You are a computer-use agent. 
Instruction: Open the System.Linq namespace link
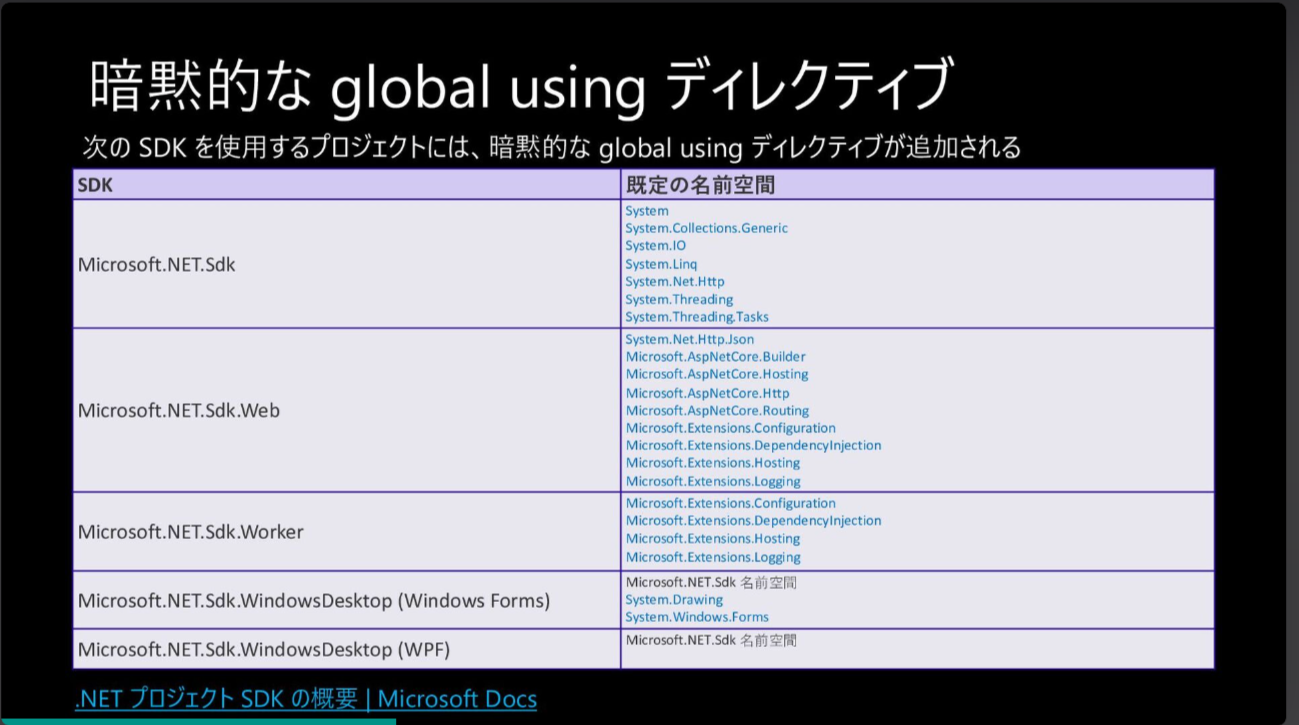point(661,264)
